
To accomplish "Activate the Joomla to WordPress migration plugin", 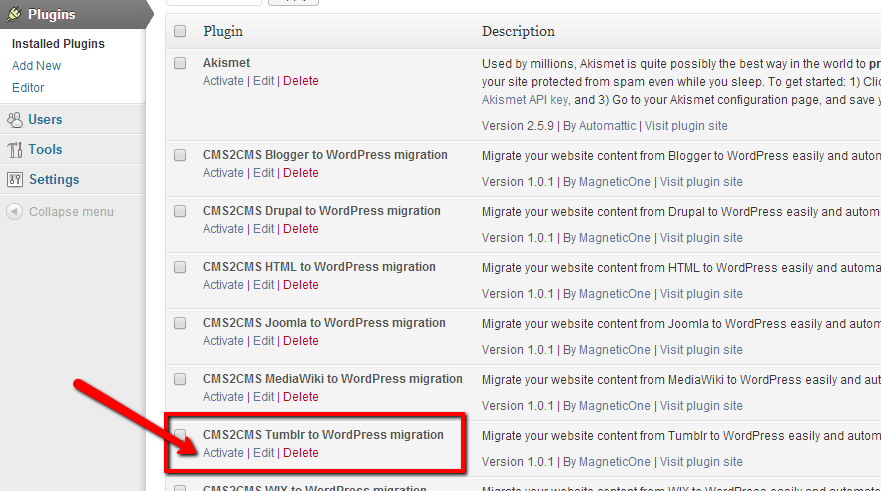I will [223, 341].
